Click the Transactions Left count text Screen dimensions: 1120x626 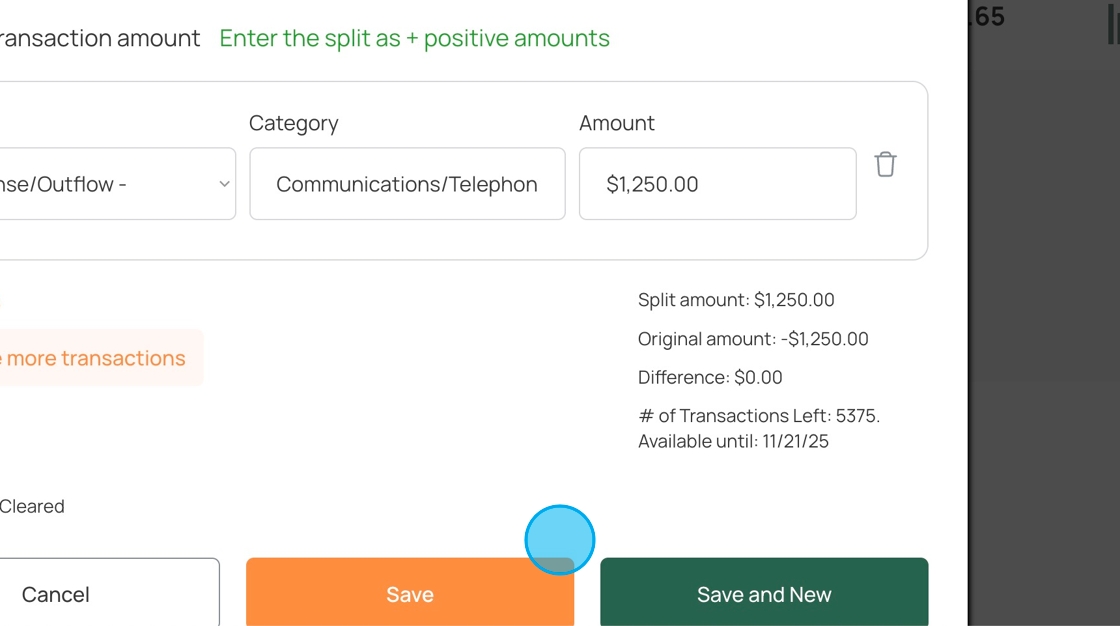[x=759, y=416]
